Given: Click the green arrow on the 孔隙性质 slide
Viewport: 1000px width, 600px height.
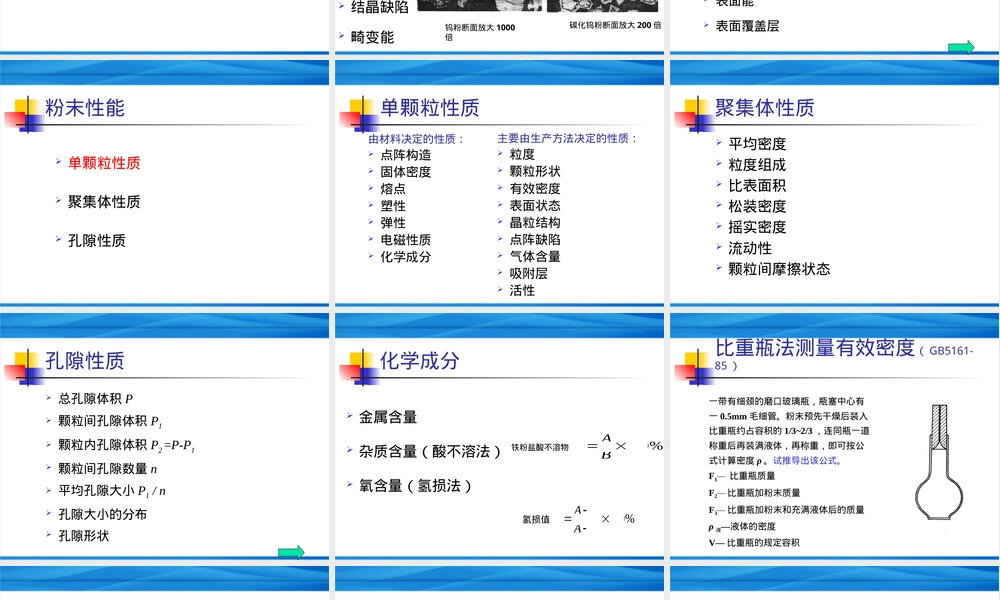Looking at the screenshot, I should point(291,552).
